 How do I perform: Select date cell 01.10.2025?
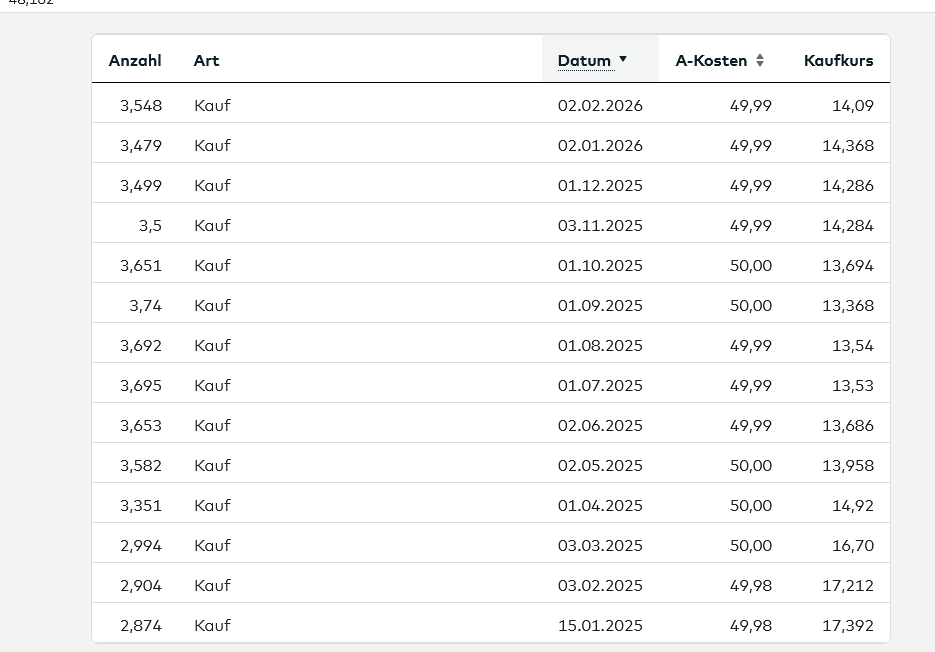coord(600,265)
